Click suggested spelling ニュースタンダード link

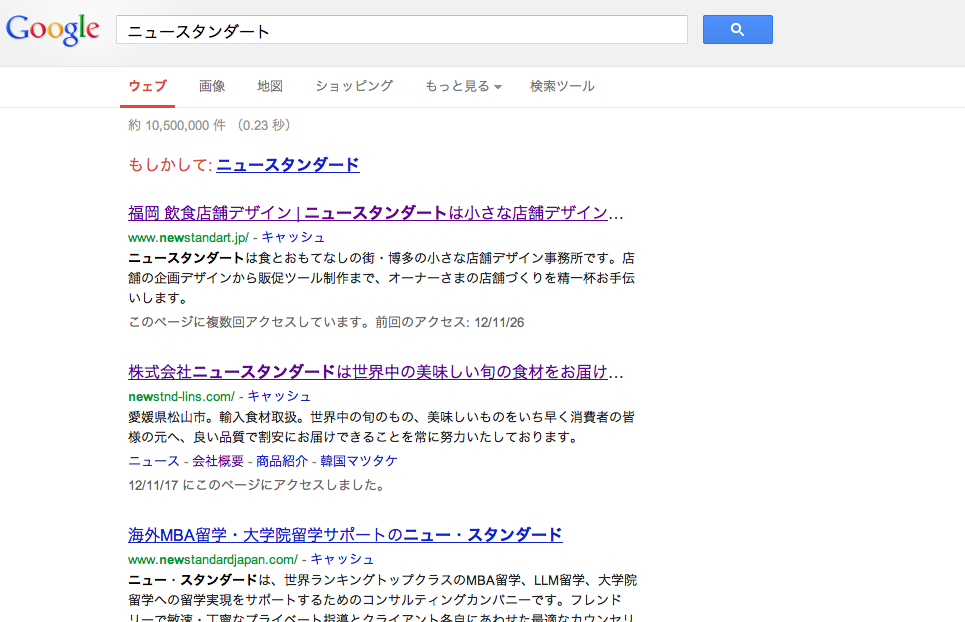point(288,165)
